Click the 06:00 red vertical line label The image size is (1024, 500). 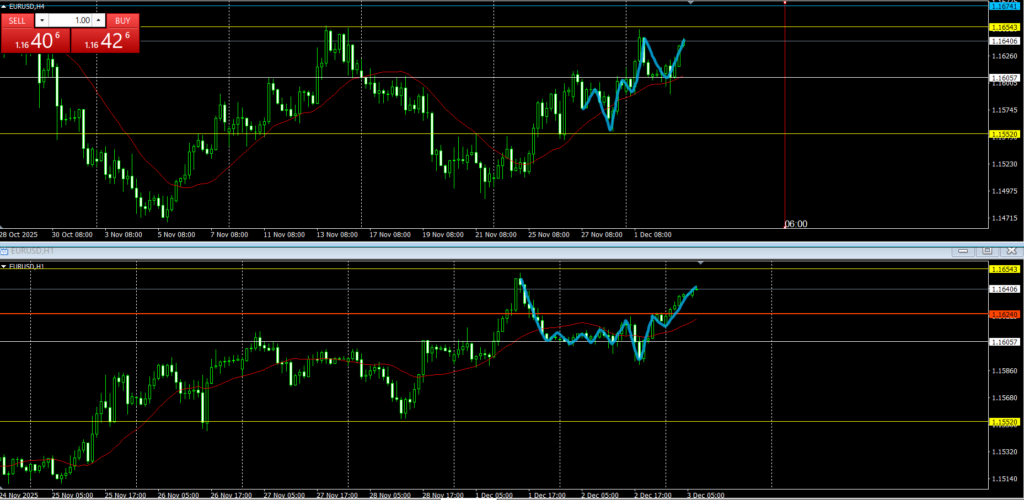(796, 224)
